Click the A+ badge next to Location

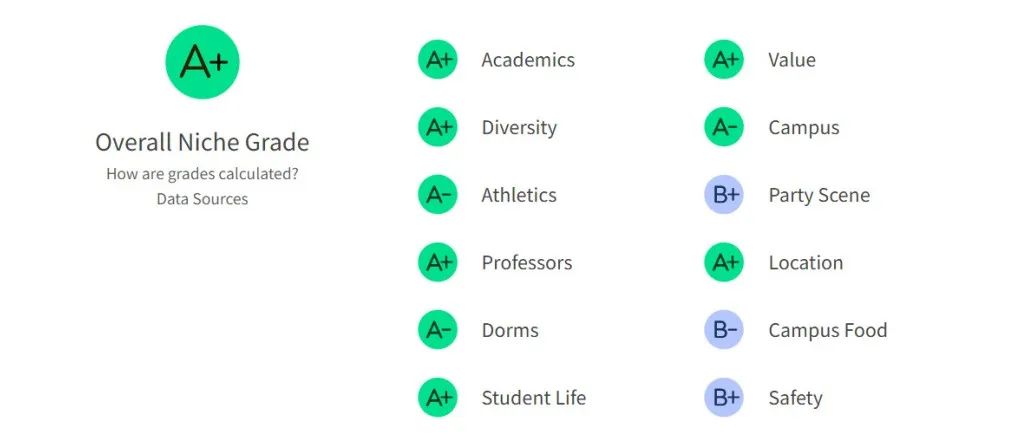(724, 262)
